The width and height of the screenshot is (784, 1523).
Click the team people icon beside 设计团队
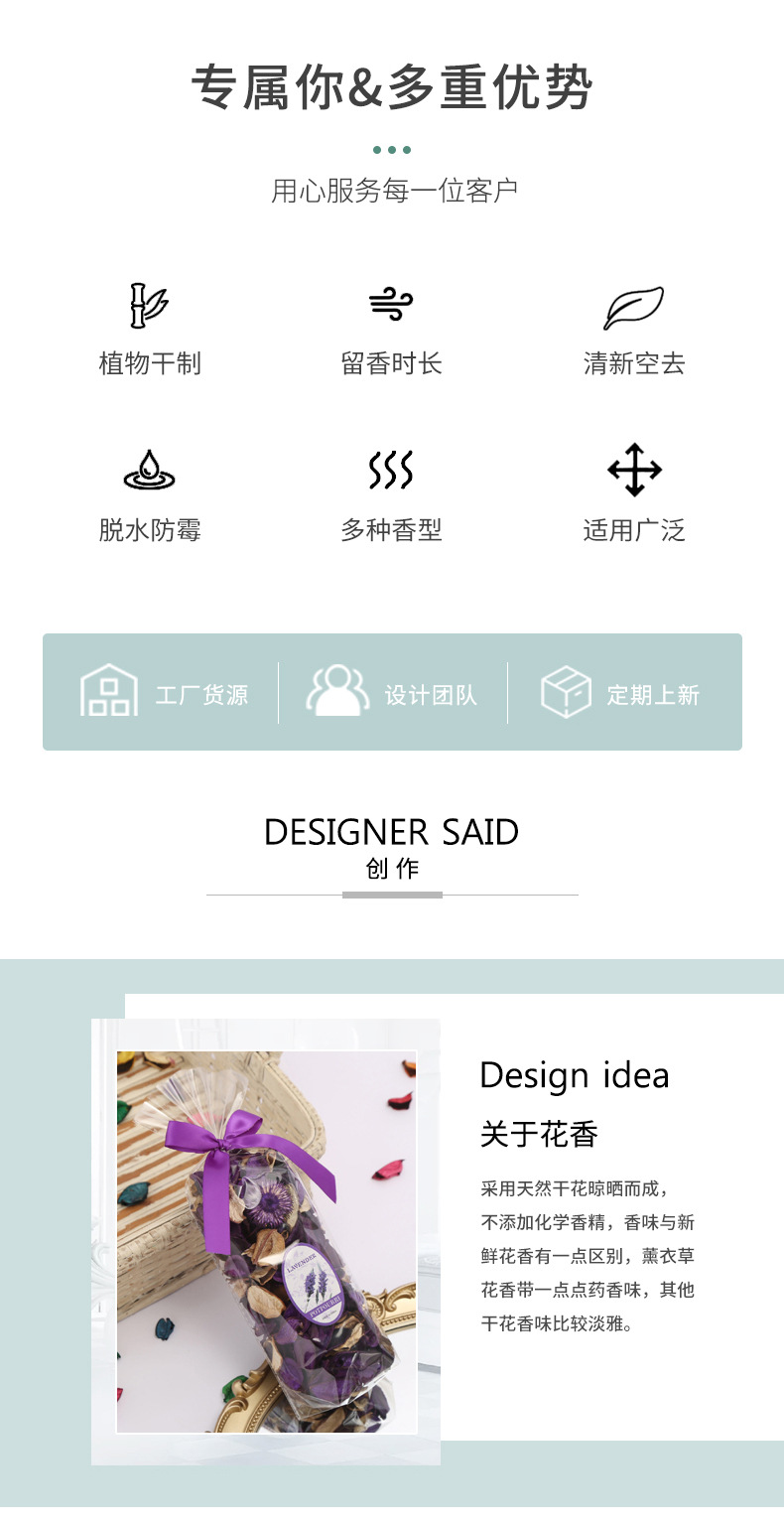point(337,690)
